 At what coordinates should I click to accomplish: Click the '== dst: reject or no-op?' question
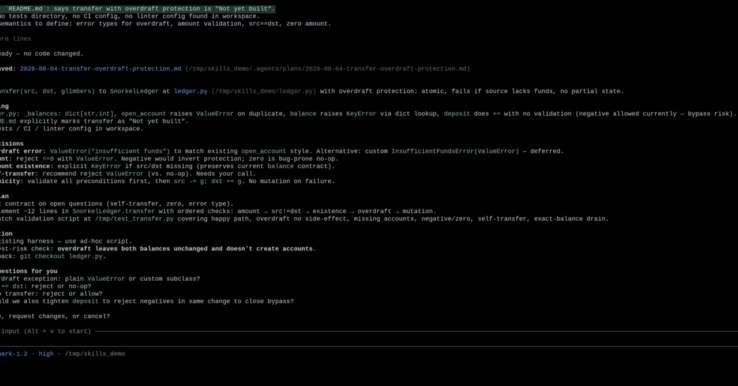point(46,287)
